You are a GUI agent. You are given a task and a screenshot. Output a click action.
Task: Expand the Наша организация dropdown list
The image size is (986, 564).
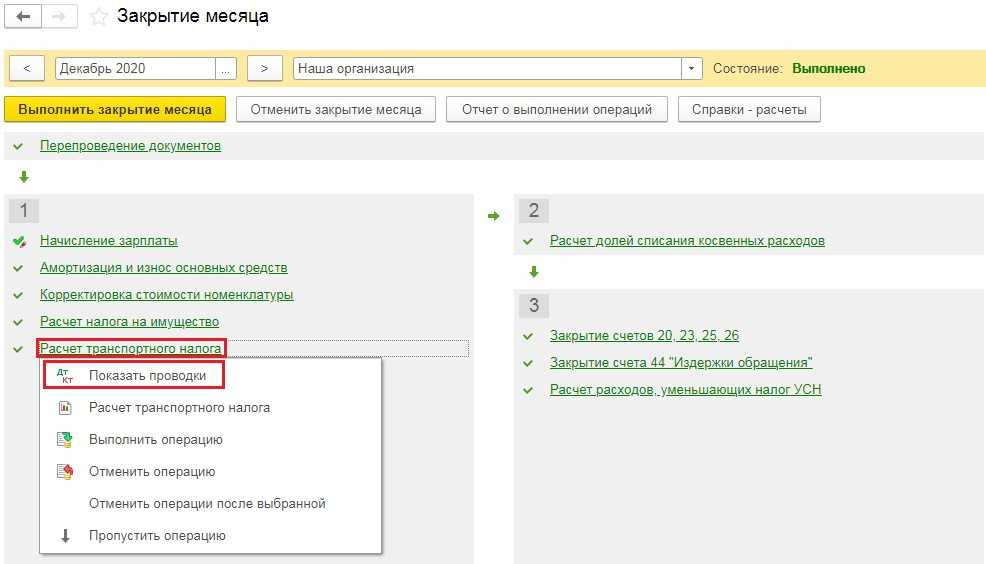tap(692, 69)
